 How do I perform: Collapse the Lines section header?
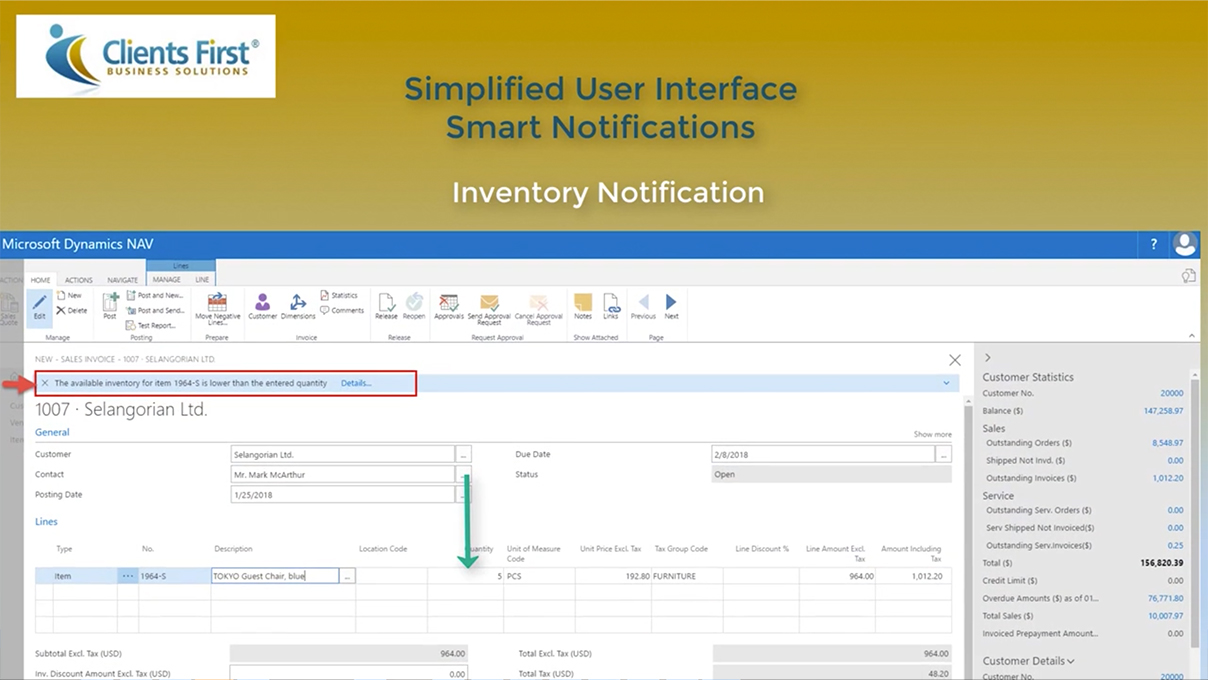tap(47, 521)
